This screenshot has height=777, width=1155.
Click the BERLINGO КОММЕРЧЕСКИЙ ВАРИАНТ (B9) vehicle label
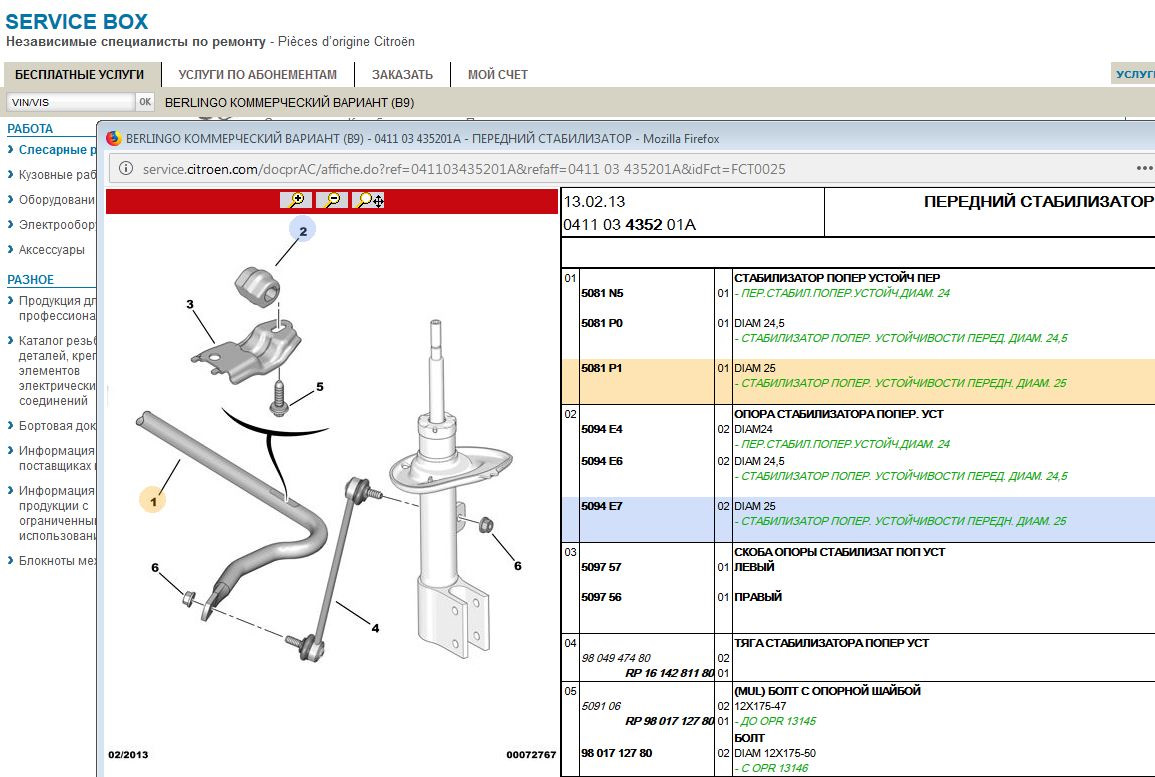289,102
